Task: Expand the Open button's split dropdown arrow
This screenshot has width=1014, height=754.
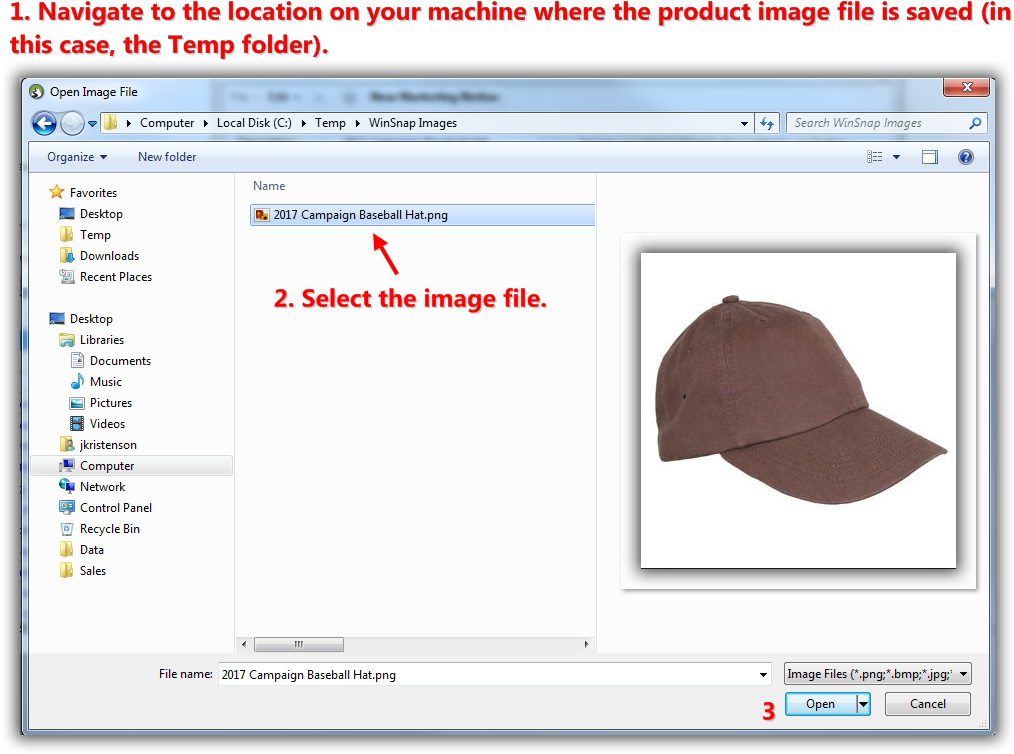Action: click(862, 703)
